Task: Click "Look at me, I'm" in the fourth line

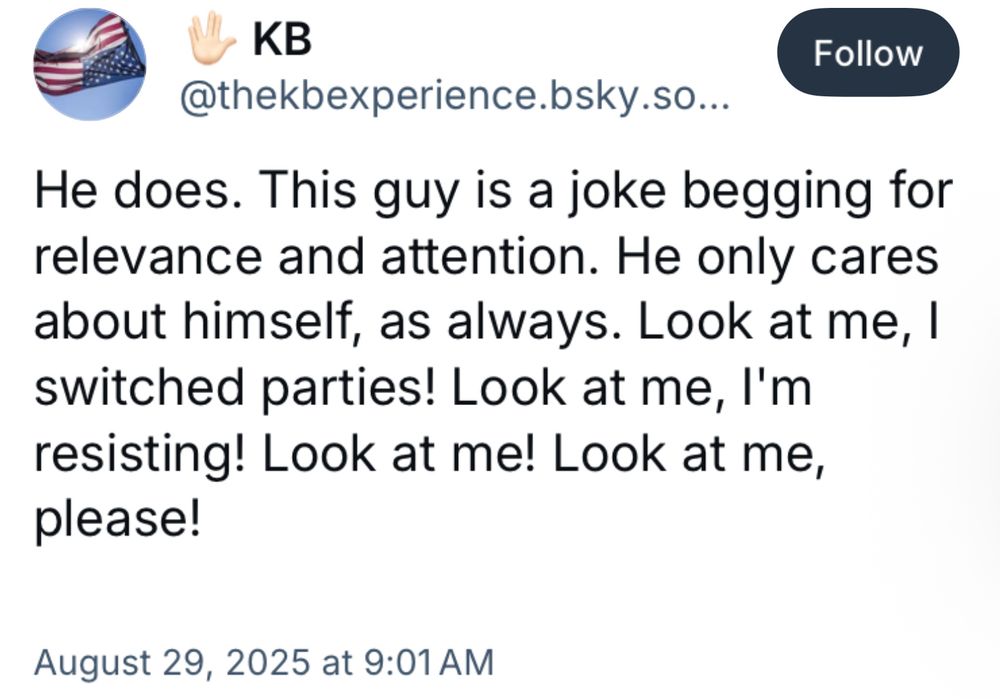Action: [x=631, y=386]
